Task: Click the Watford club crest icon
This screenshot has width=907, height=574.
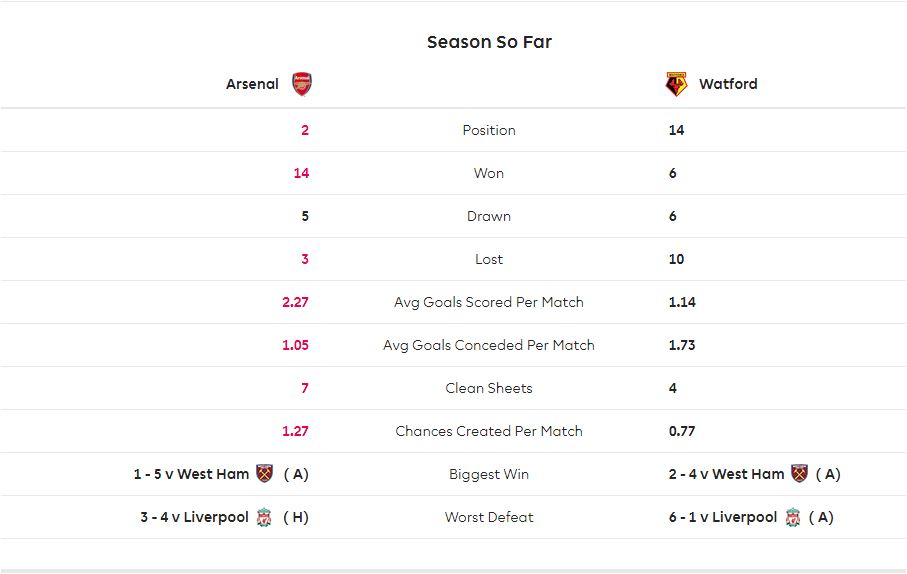Action: (676, 84)
